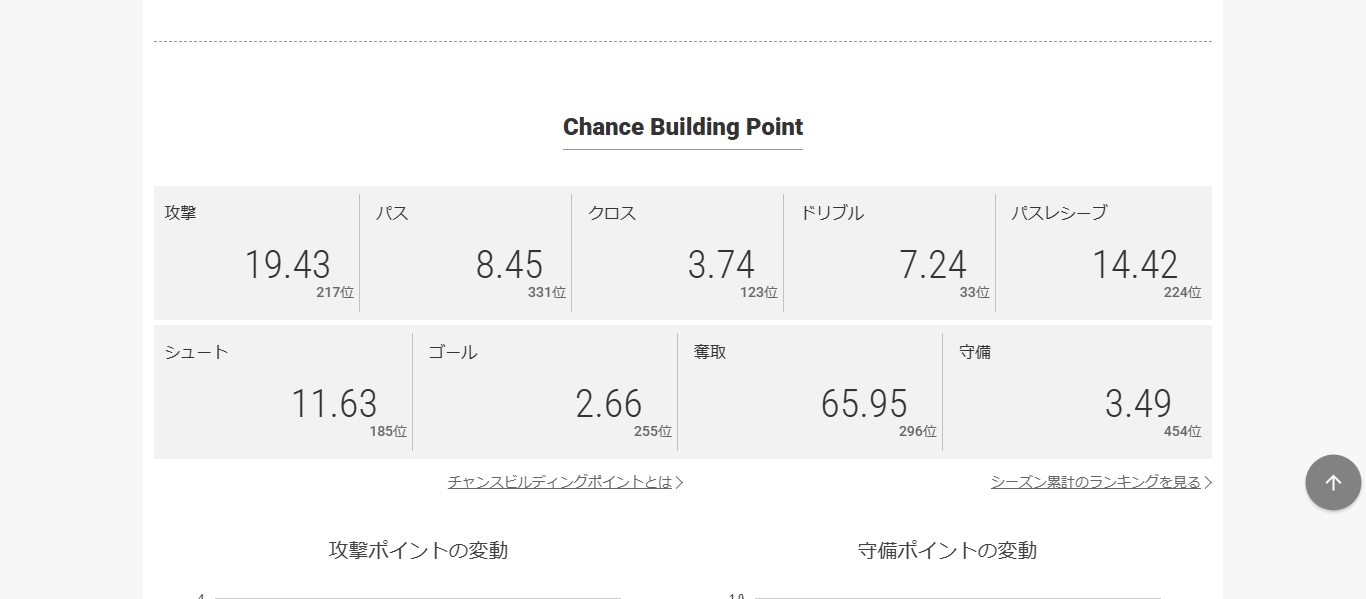This screenshot has height=599, width=1366.
Task: Click the 守備 stat card showing 3.49
Action: (1077, 392)
